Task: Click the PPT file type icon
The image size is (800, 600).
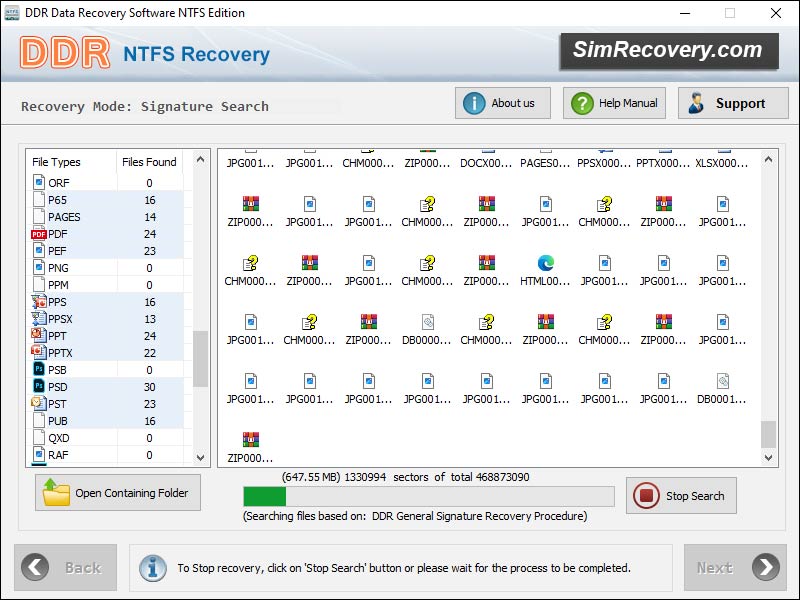Action: 40,335
